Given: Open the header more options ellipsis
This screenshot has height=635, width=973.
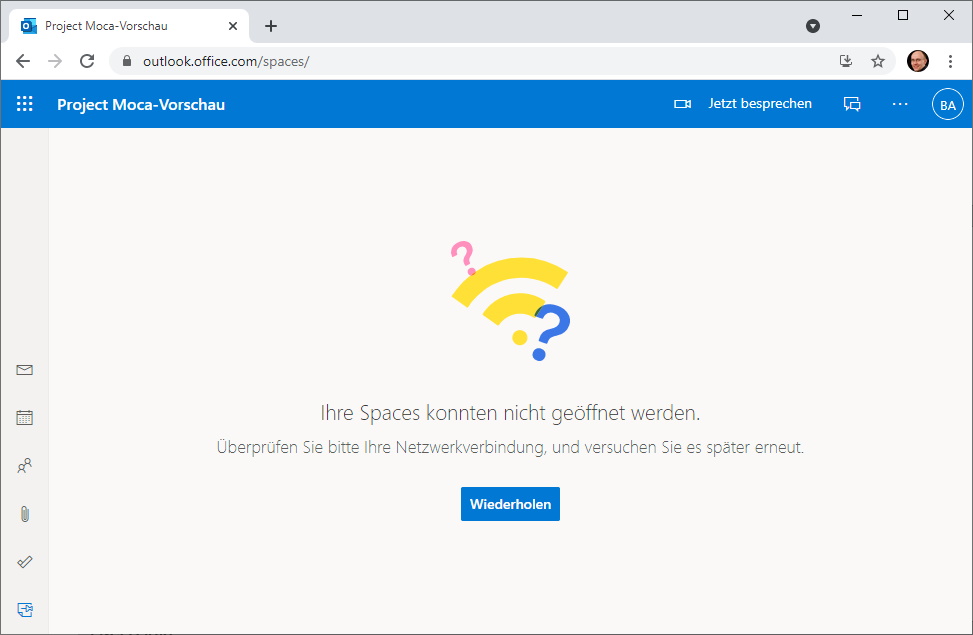Looking at the screenshot, I should tap(900, 104).
